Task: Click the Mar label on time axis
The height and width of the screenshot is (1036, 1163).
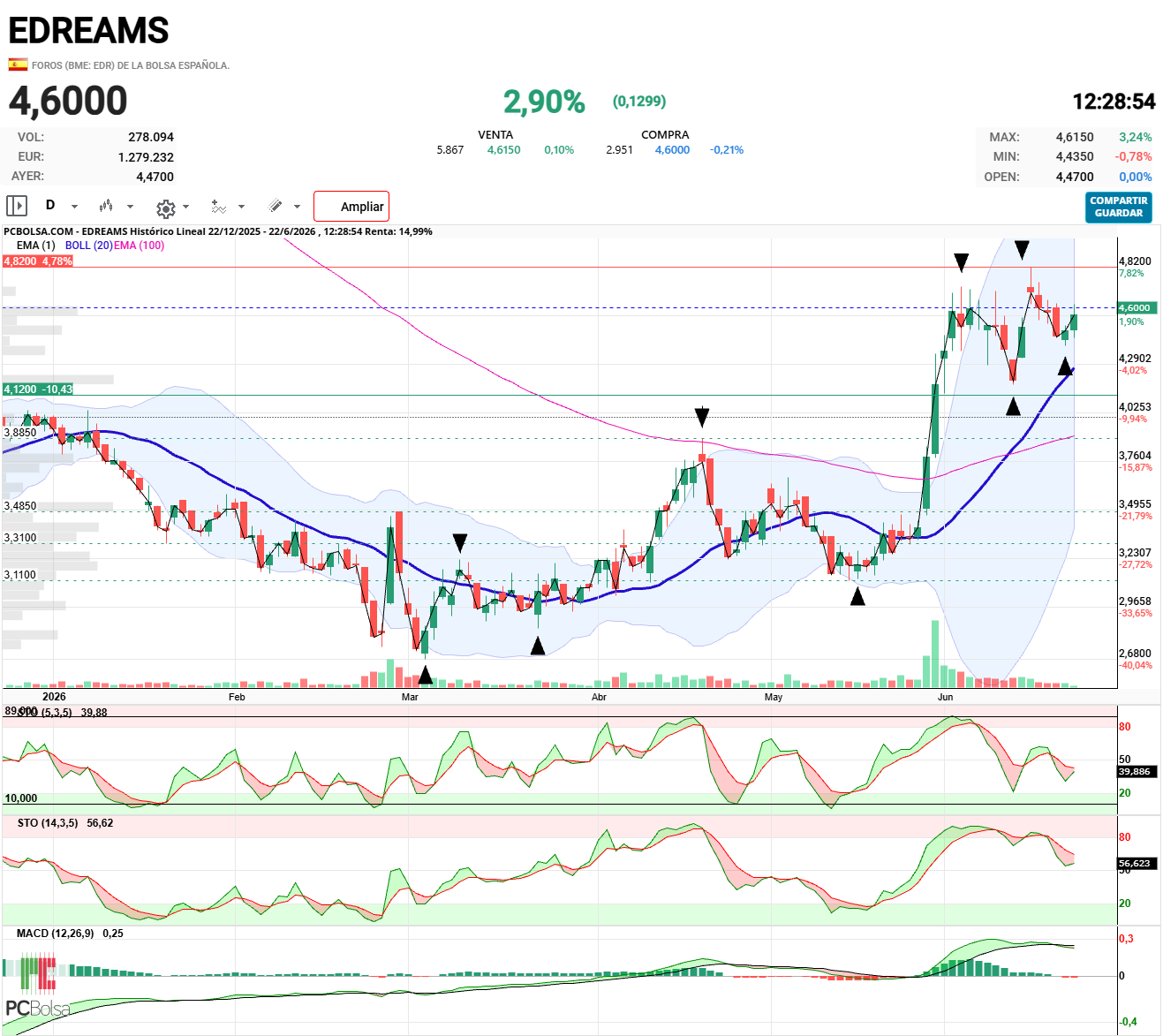Action: pyautogui.click(x=410, y=697)
